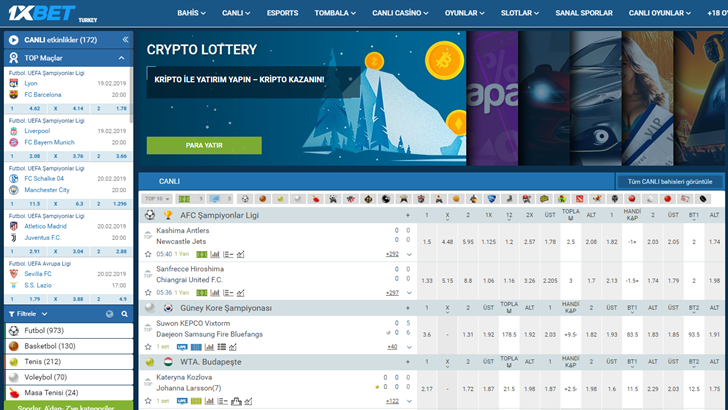Select Basketbol (130) in sports list
728x410 pixels.
point(69,346)
